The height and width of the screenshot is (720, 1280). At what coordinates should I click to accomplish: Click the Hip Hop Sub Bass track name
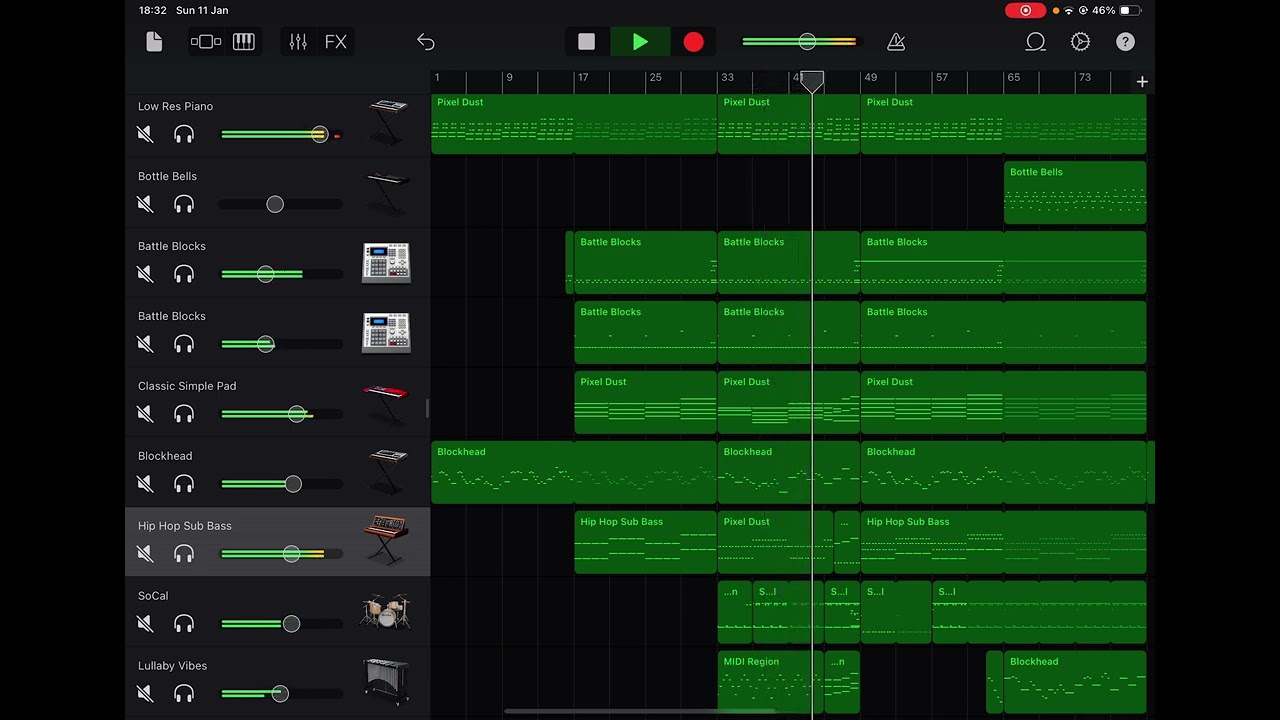pos(185,526)
